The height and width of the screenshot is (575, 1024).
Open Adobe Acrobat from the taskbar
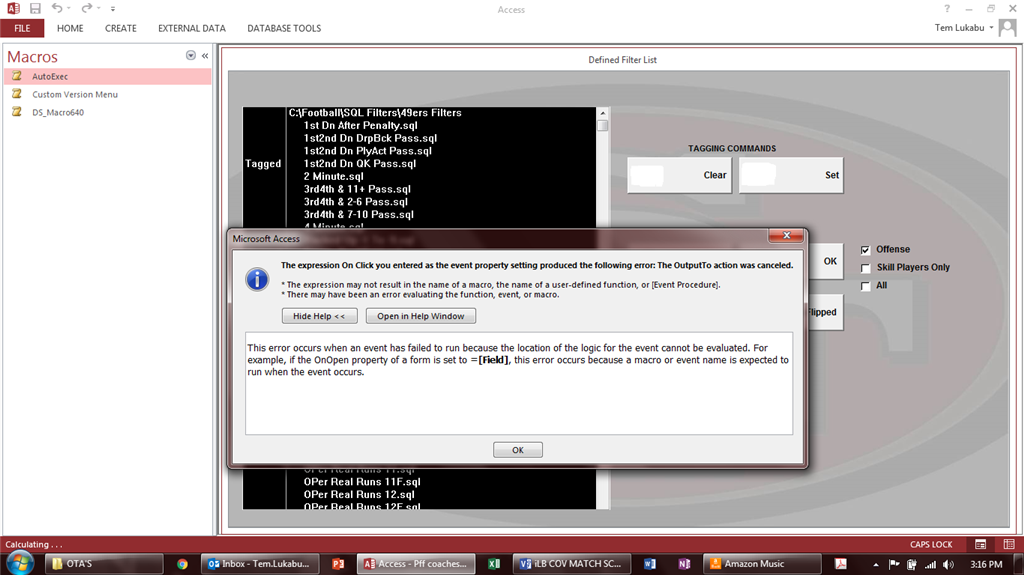(x=840, y=563)
